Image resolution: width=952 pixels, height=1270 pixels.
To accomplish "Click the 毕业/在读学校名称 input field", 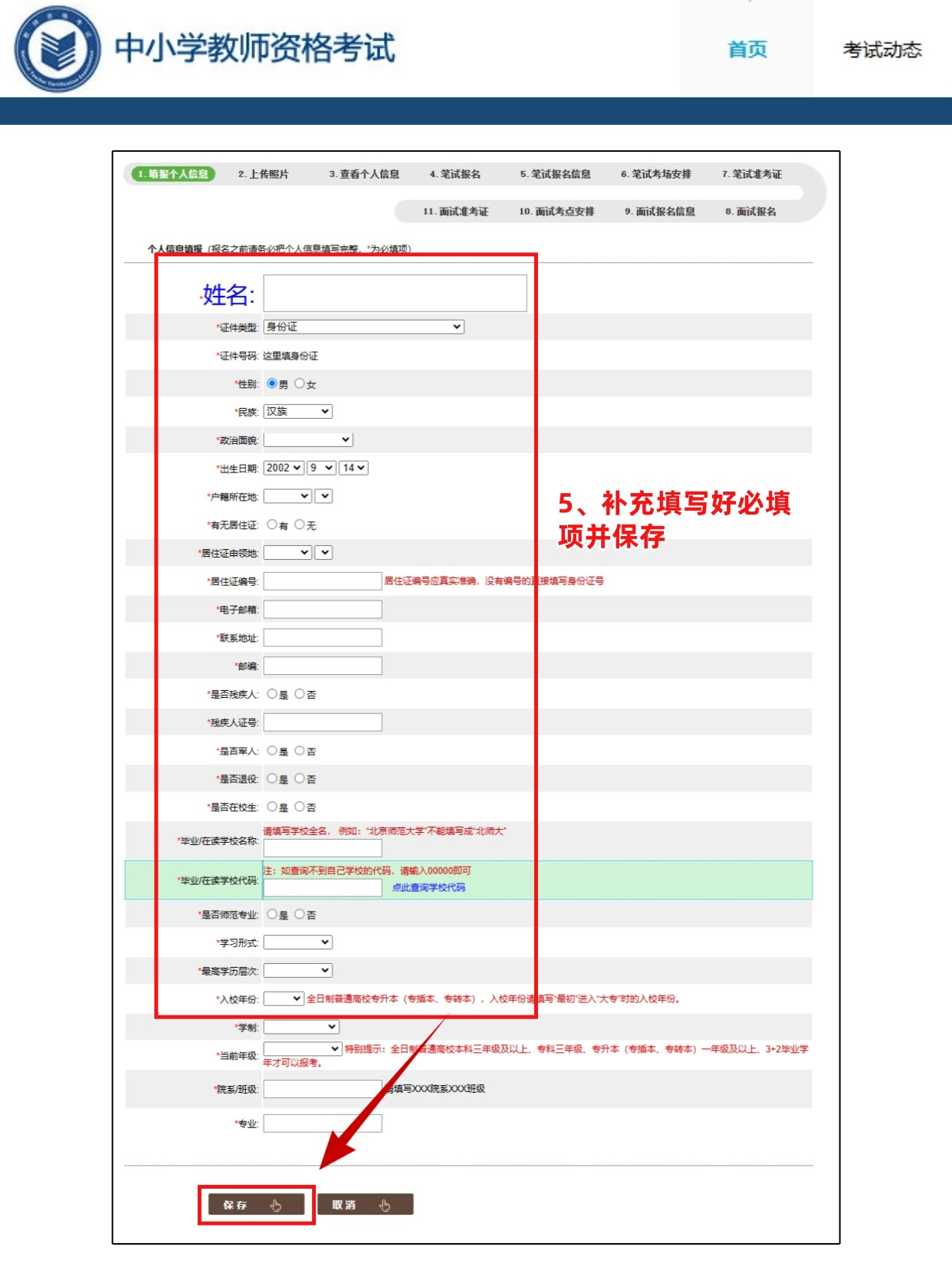I will tap(323, 847).
